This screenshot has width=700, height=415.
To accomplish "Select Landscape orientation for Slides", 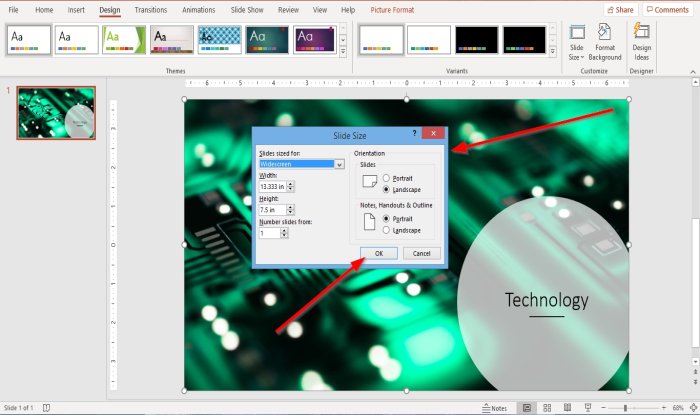I will pos(386,190).
